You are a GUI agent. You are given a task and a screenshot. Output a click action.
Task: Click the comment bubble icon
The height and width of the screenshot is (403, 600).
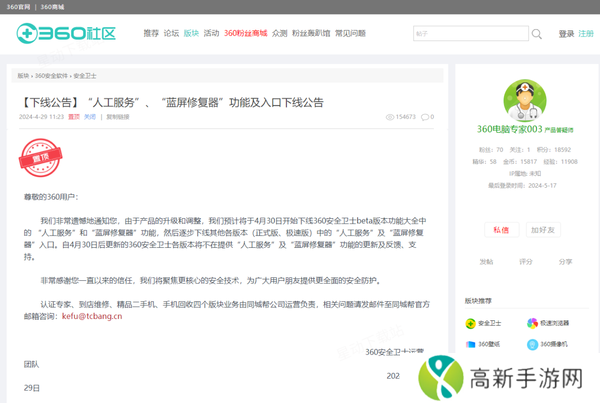tap(425, 117)
